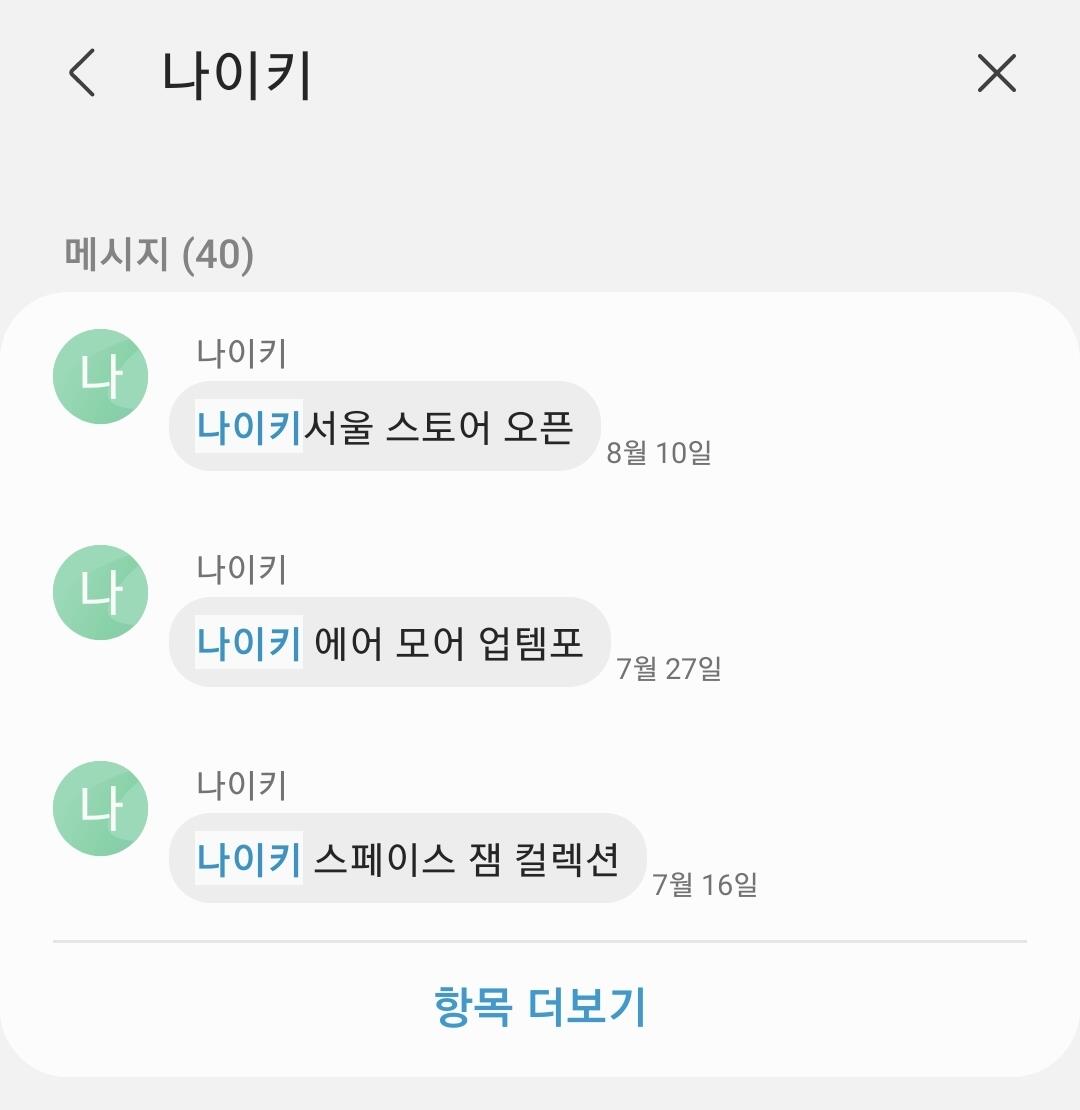Screen dimensions: 1080x1110
Task: Tap the 7월 27일 date label
Action: 669,668
